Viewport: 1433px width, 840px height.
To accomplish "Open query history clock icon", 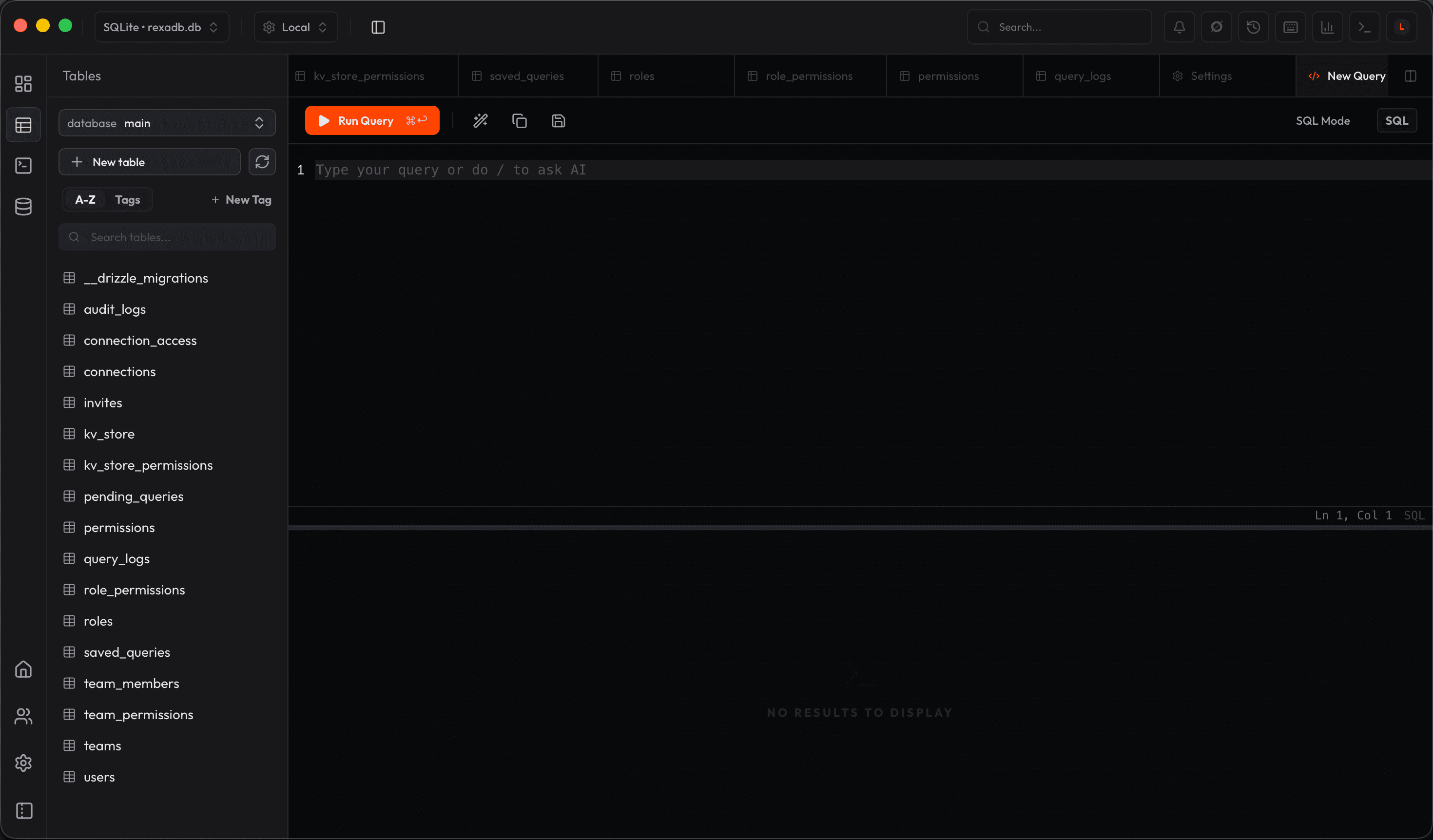I will (1253, 27).
